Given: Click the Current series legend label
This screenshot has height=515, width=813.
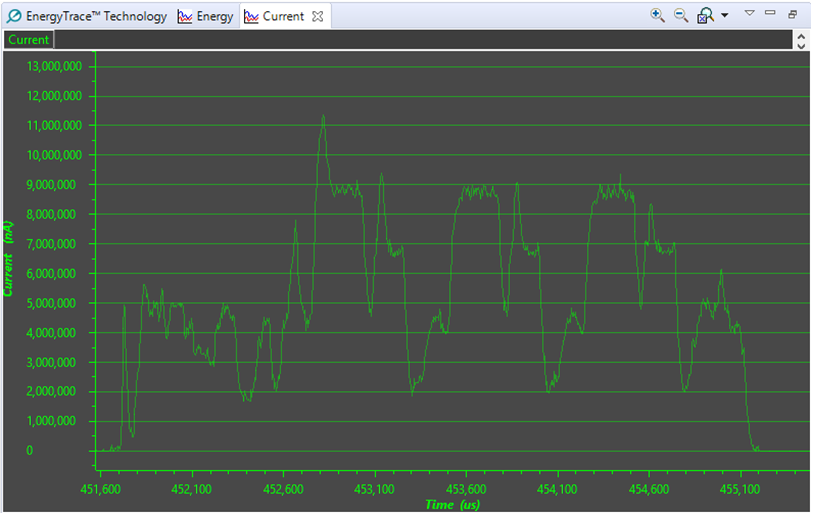Looking at the screenshot, I should click(x=28, y=40).
